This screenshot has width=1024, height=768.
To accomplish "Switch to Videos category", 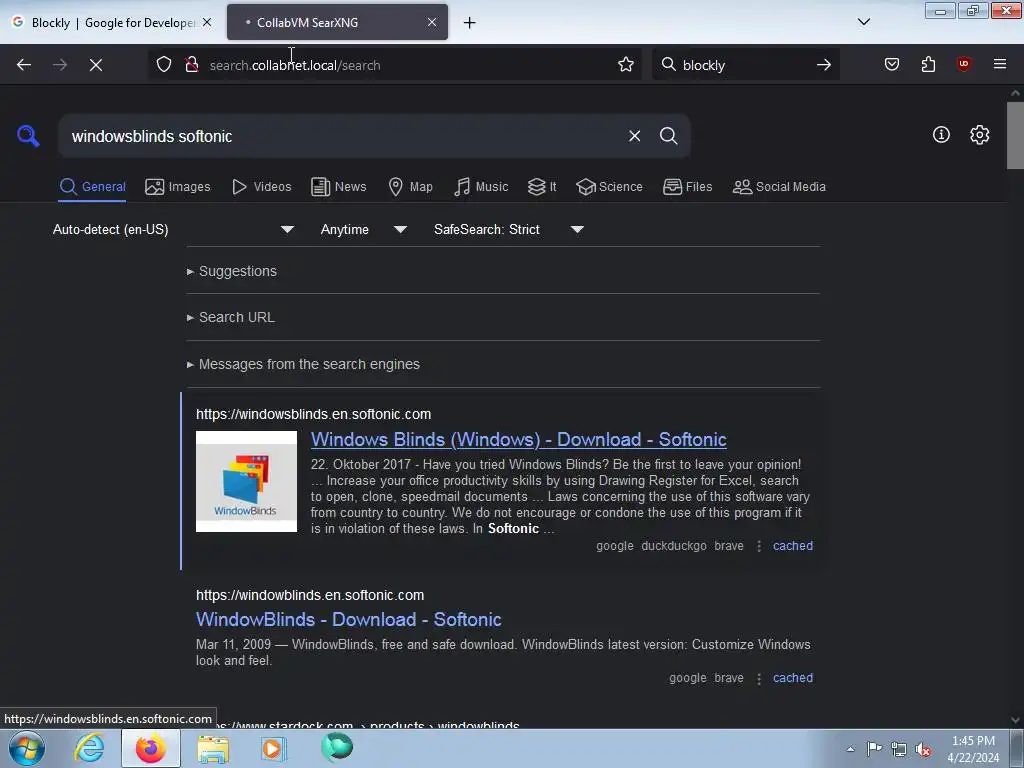I will (x=261, y=187).
